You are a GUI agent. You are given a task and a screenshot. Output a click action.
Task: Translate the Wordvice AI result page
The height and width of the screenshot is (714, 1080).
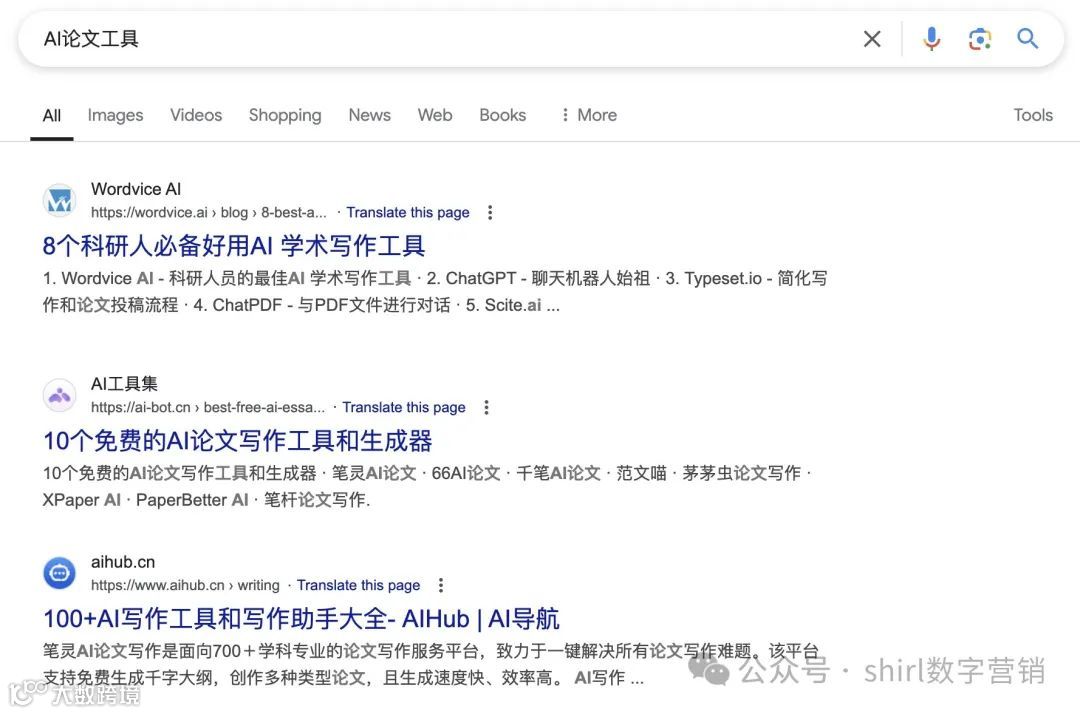click(408, 213)
